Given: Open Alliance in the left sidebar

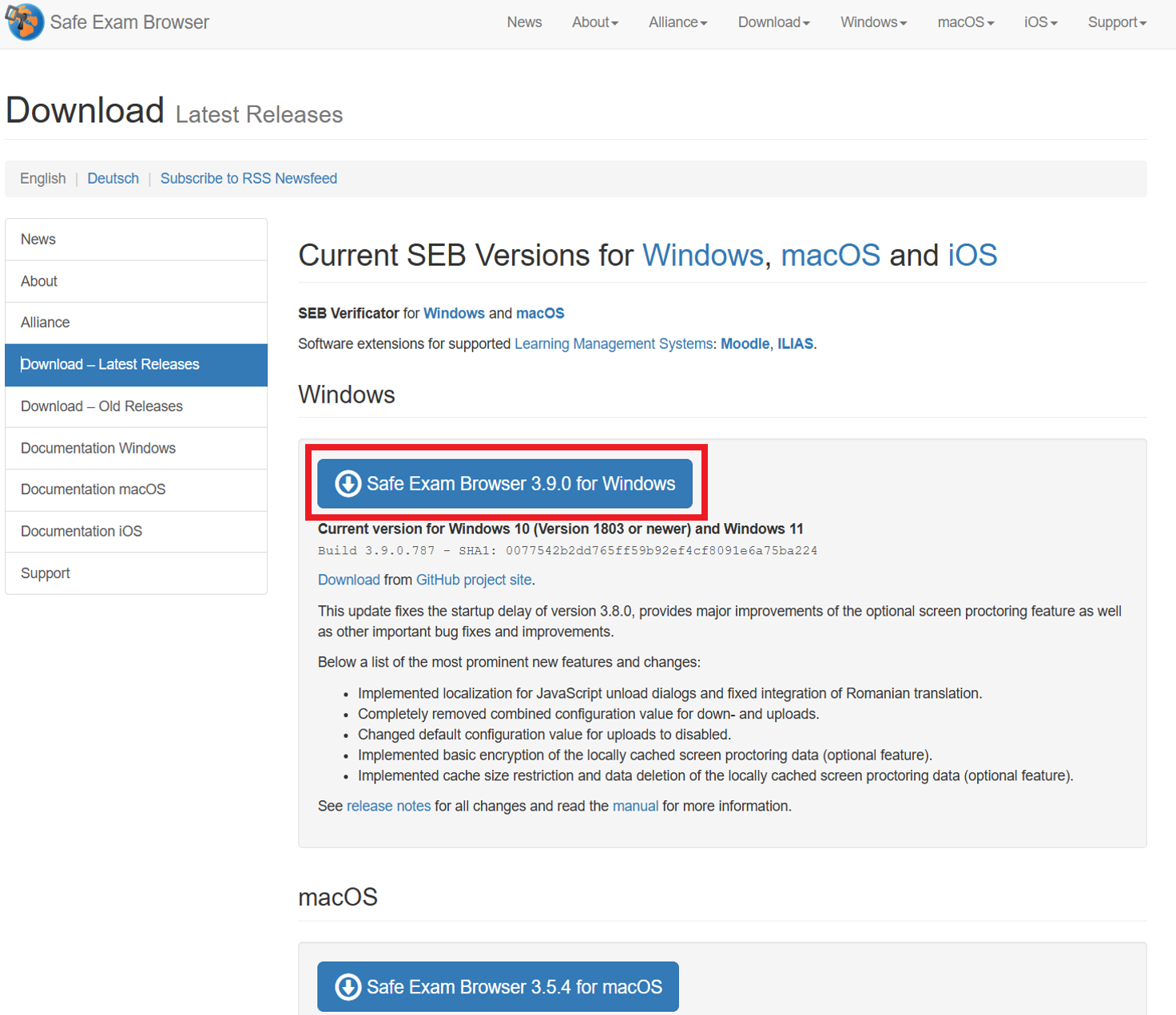Looking at the screenshot, I should tap(136, 323).
